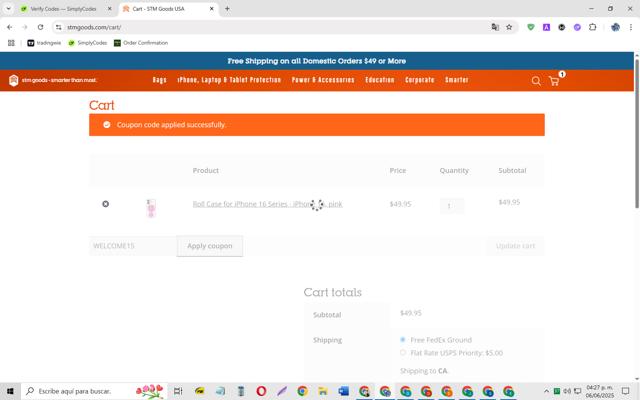The width and height of the screenshot is (640, 400).
Task: Click the taskbar clock and date
Action: pos(600,391)
